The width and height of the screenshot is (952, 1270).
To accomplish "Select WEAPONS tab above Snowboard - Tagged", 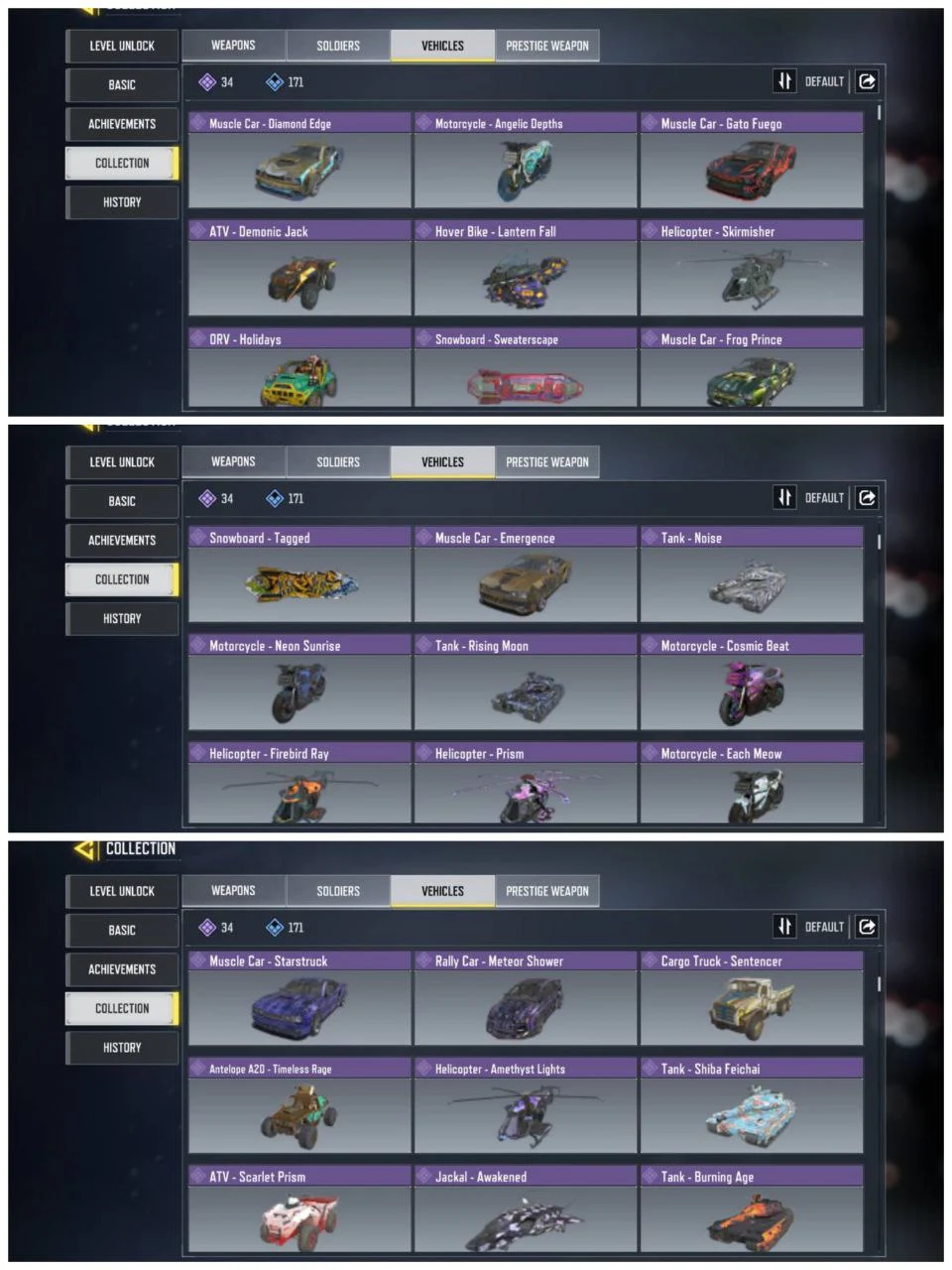I will point(233,461).
